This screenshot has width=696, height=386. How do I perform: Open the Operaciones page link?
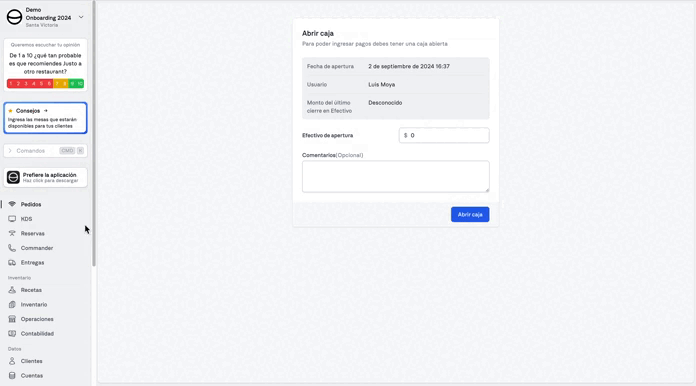[37, 319]
